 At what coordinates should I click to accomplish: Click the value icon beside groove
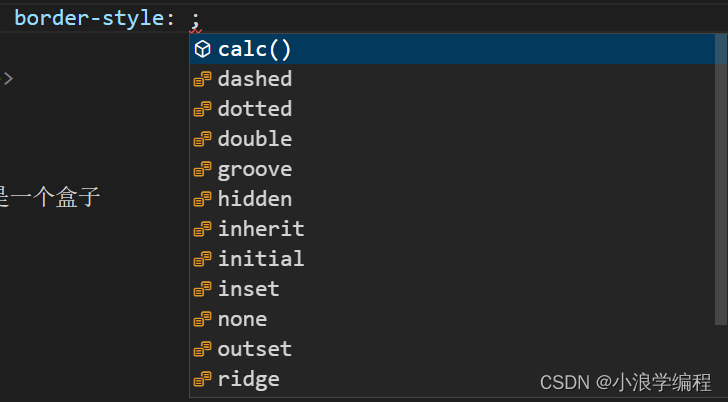pos(202,169)
